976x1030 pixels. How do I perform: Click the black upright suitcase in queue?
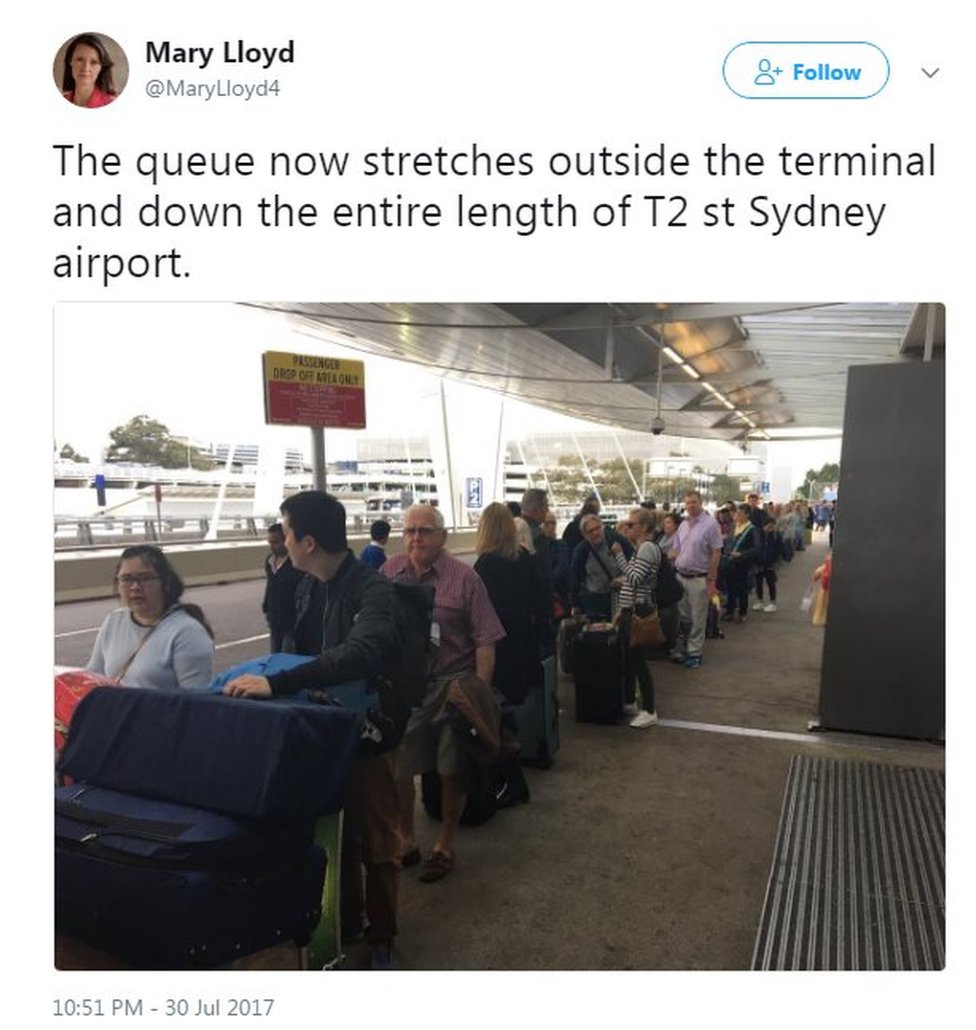598,672
